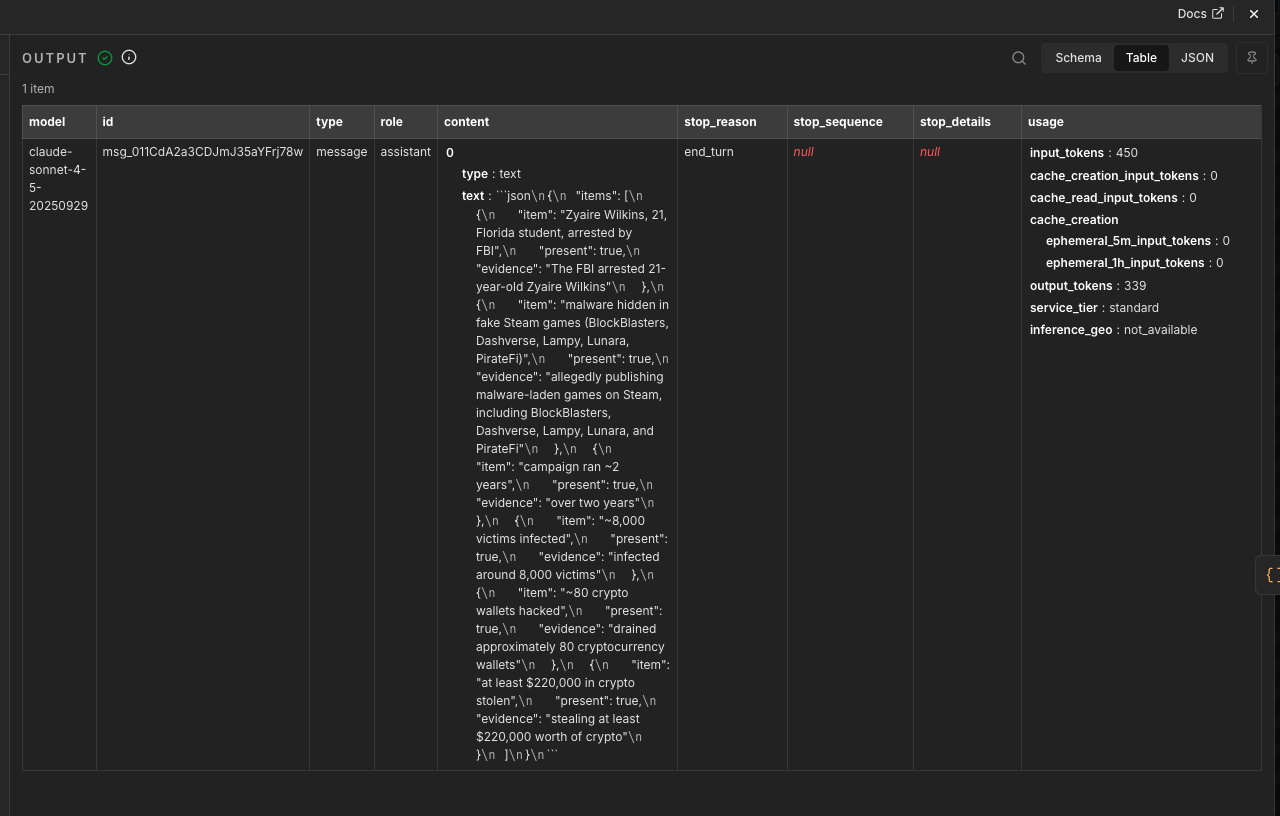Image resolution: width=1280 pixels, height=816 pixels.
Task: Click the info icon beside OUTPUT
Action: [129, 57]
